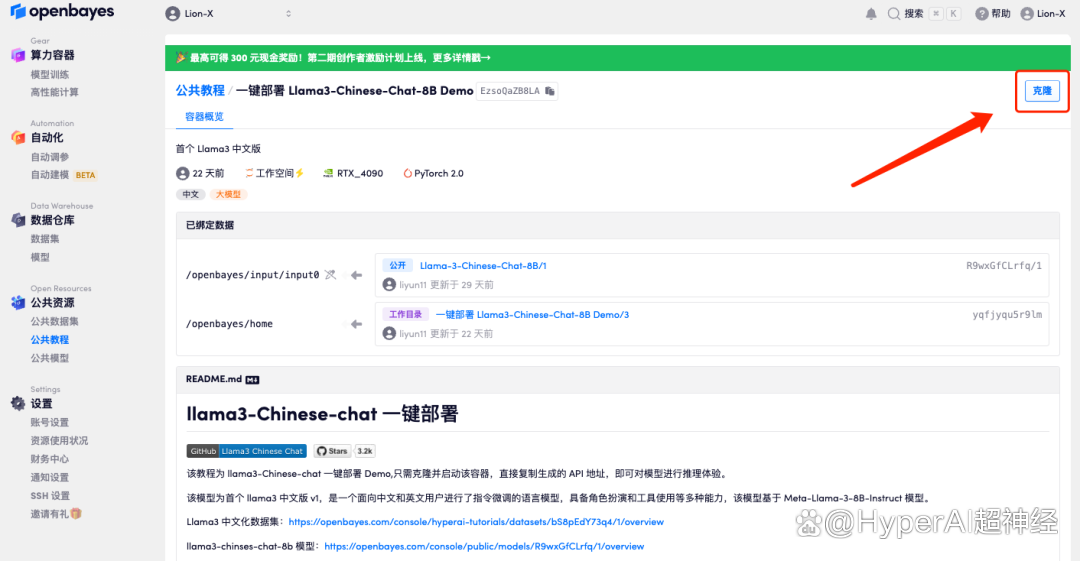
Task: Open the help question-mark icon
Action: tap(982, 14)
